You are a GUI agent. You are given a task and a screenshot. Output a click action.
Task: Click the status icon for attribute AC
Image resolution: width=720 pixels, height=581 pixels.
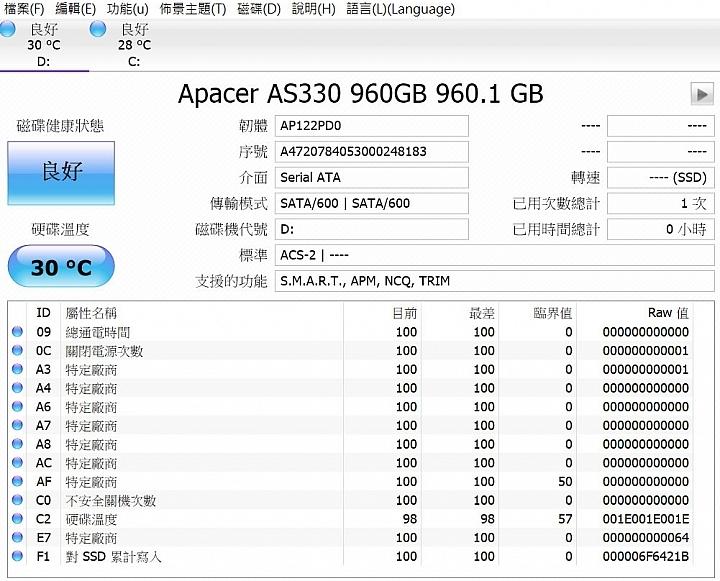[x=17, y=462]
